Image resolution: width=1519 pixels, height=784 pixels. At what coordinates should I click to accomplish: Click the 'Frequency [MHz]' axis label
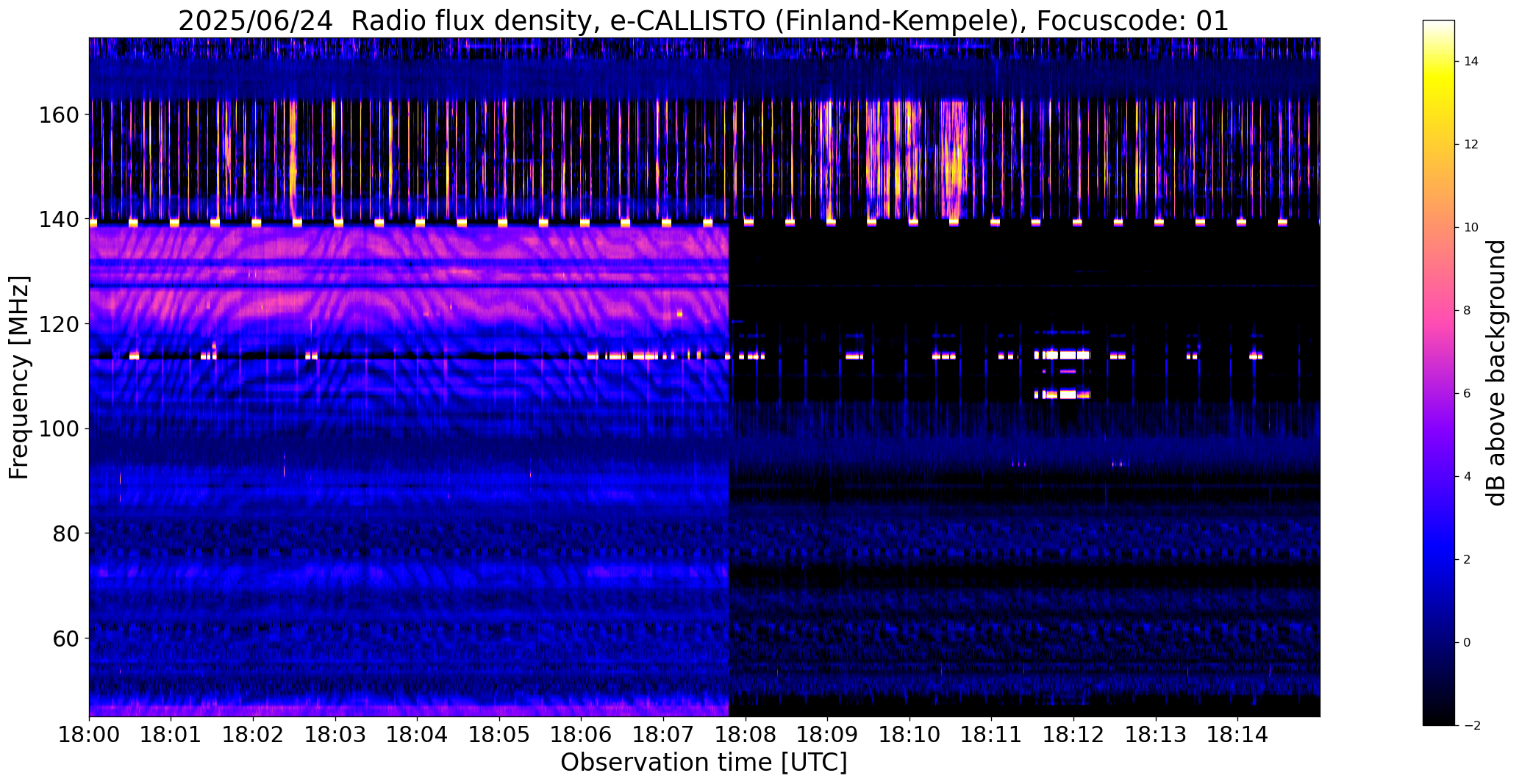pos(19,377)
